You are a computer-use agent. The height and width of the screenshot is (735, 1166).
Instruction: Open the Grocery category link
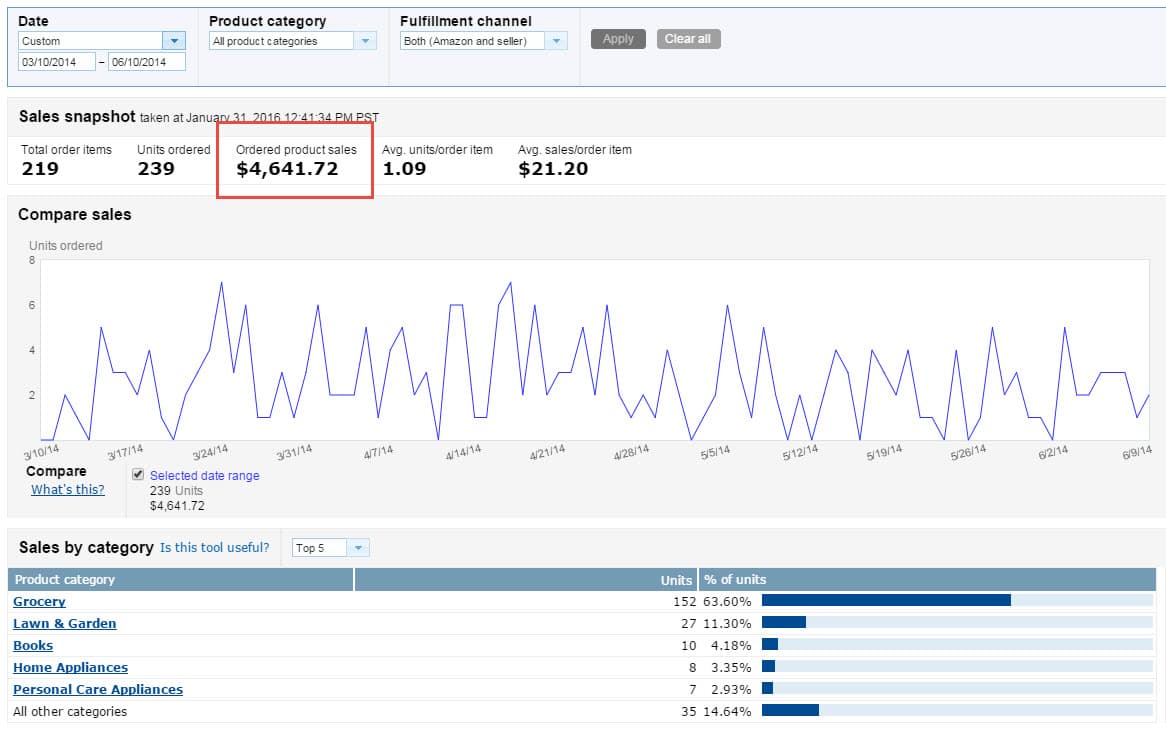coord(39,602)
